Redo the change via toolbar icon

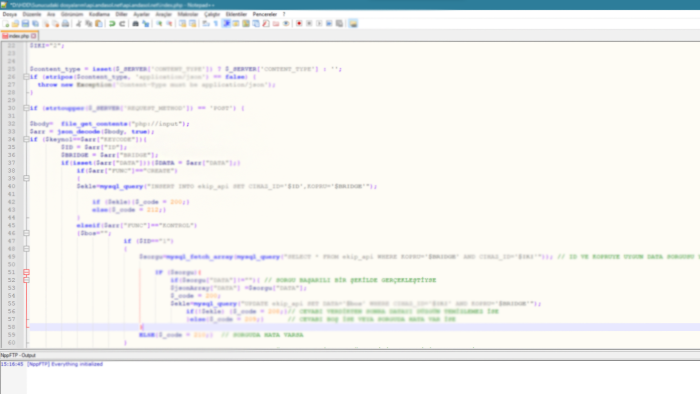tap(122, 23)
